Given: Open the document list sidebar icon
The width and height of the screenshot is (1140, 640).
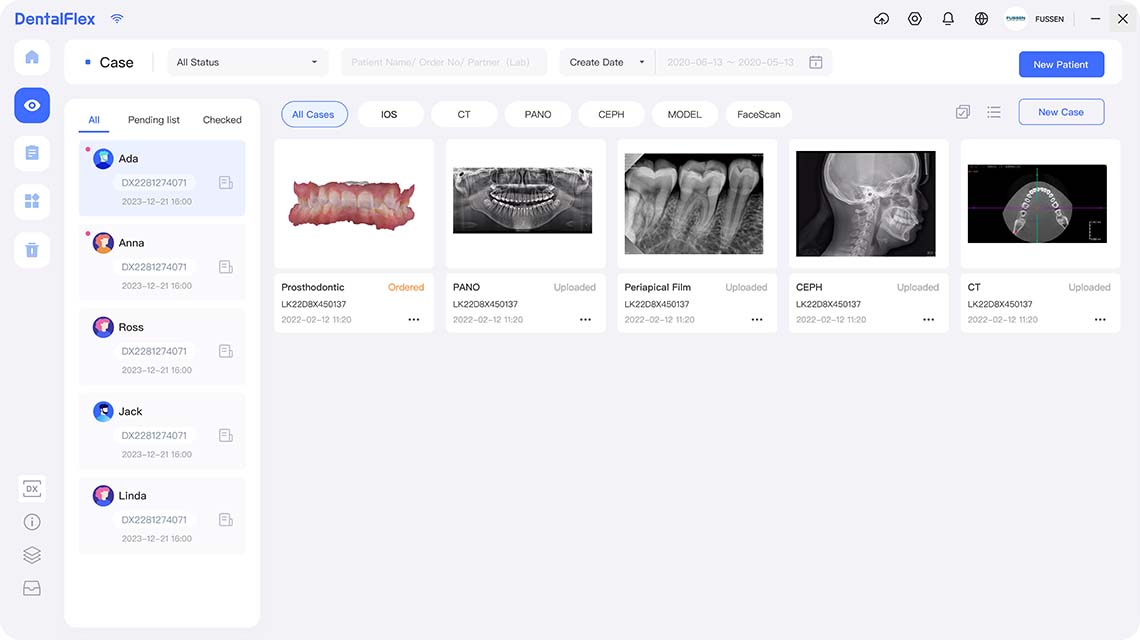Looking at the screenshot, I should pyautogui.click(x=32, y=153).
